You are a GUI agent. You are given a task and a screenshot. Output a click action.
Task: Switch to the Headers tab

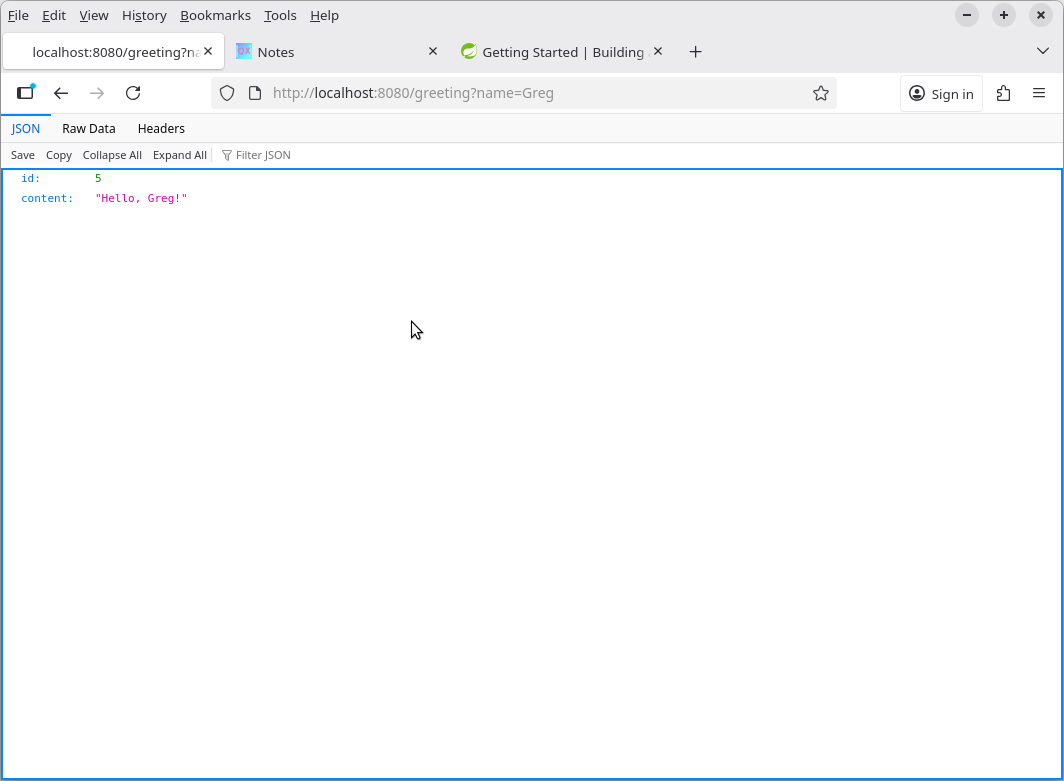(x=161, y=128)
